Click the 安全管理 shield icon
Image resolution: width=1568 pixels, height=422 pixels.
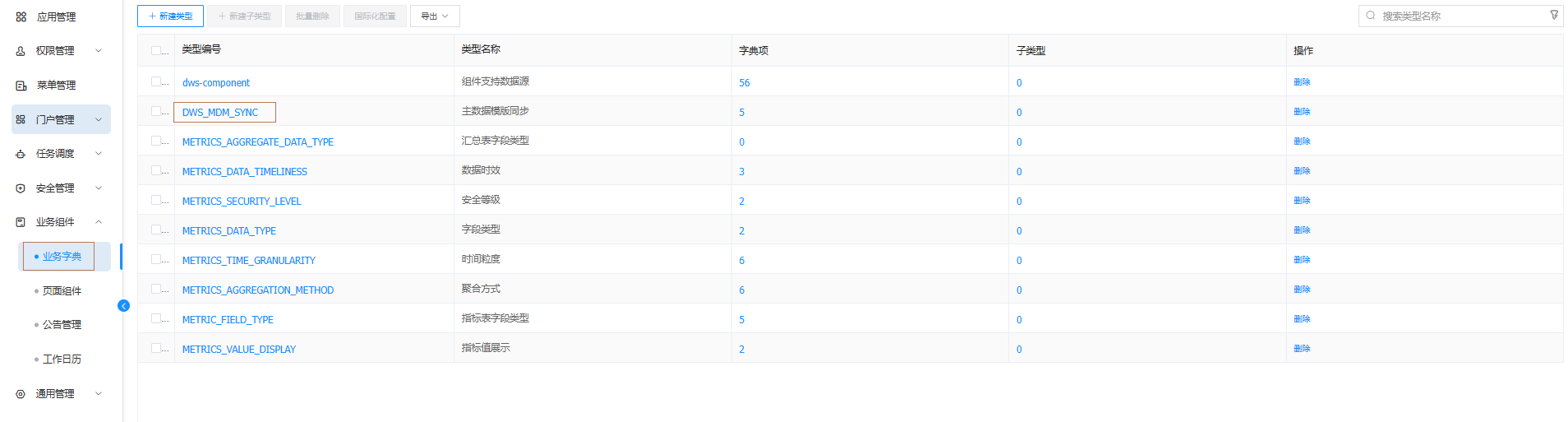pyautogui.click(x=21, y=188)
